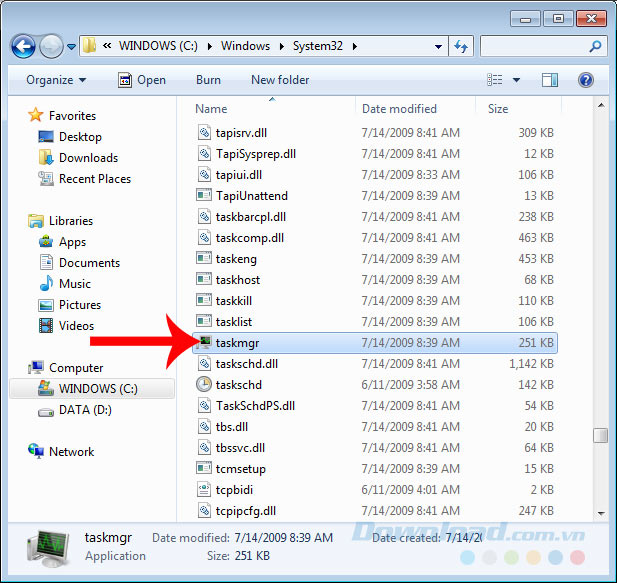This screenshot has height=583, width=617.
Task: Click the taskhost application icon
Action: [x=204, y=279]
